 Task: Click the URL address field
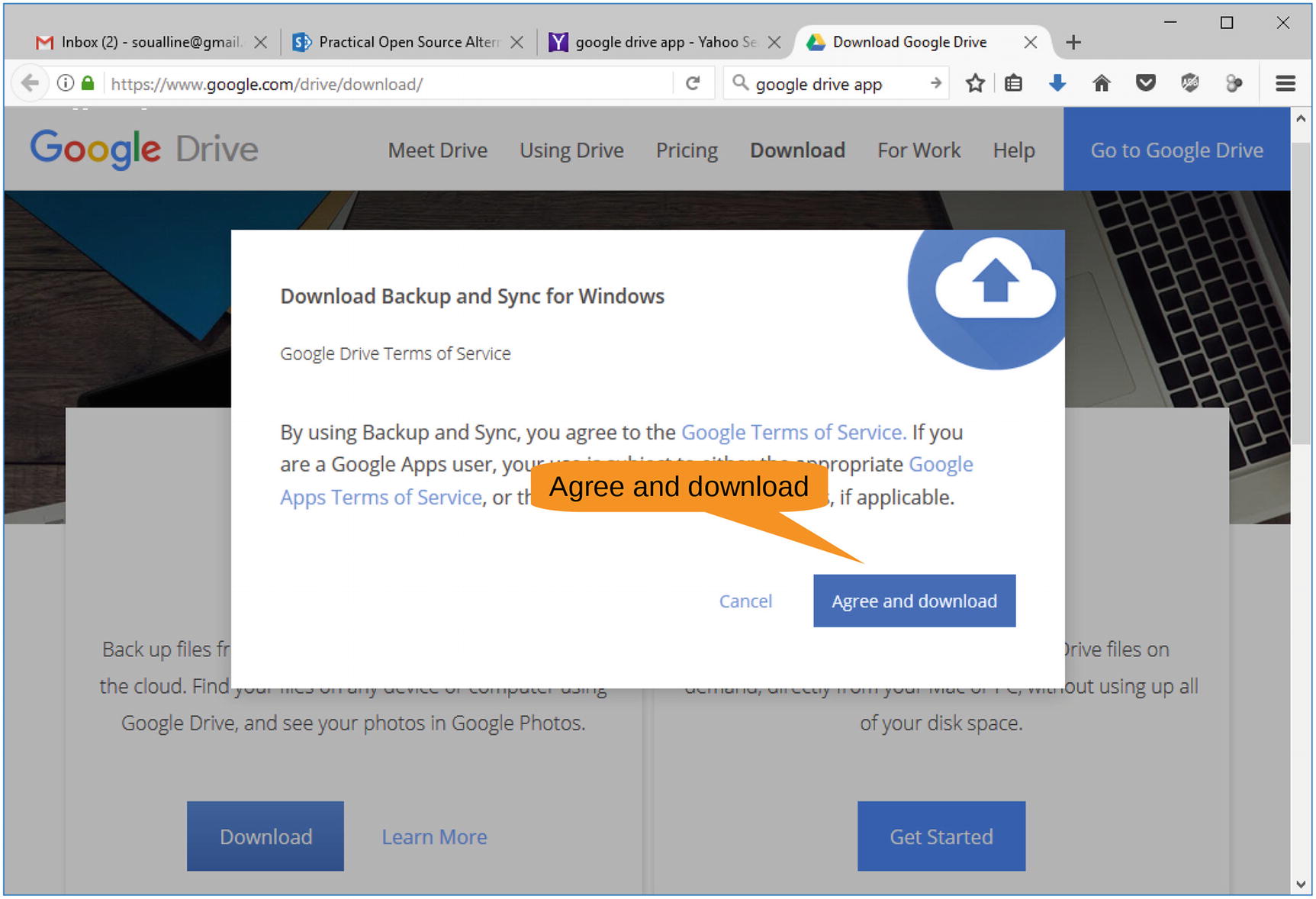pyautogui.click(x=389, y=84)
